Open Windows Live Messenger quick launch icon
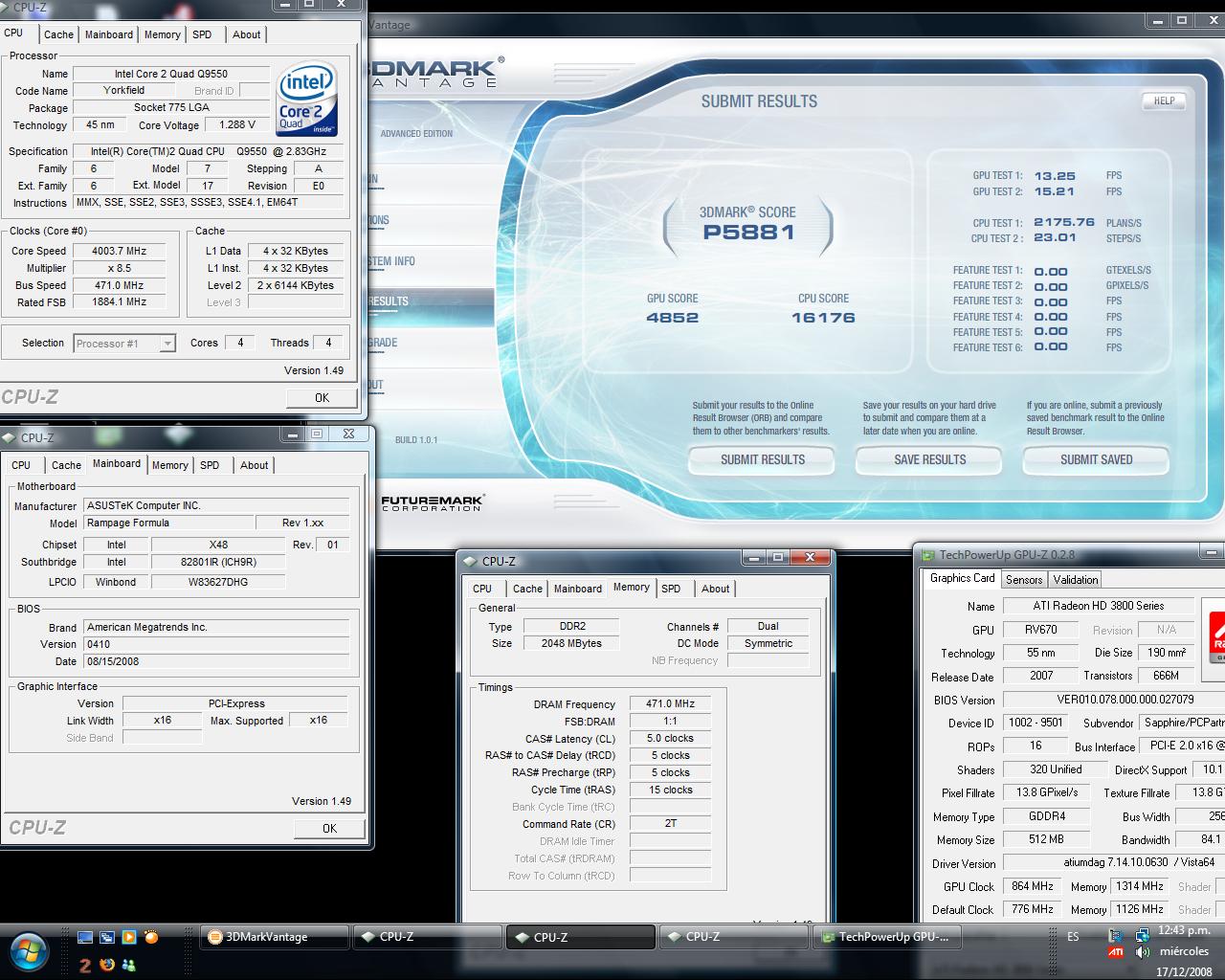This screenshot has width=1225, height=980. click(x=129, y=965)
